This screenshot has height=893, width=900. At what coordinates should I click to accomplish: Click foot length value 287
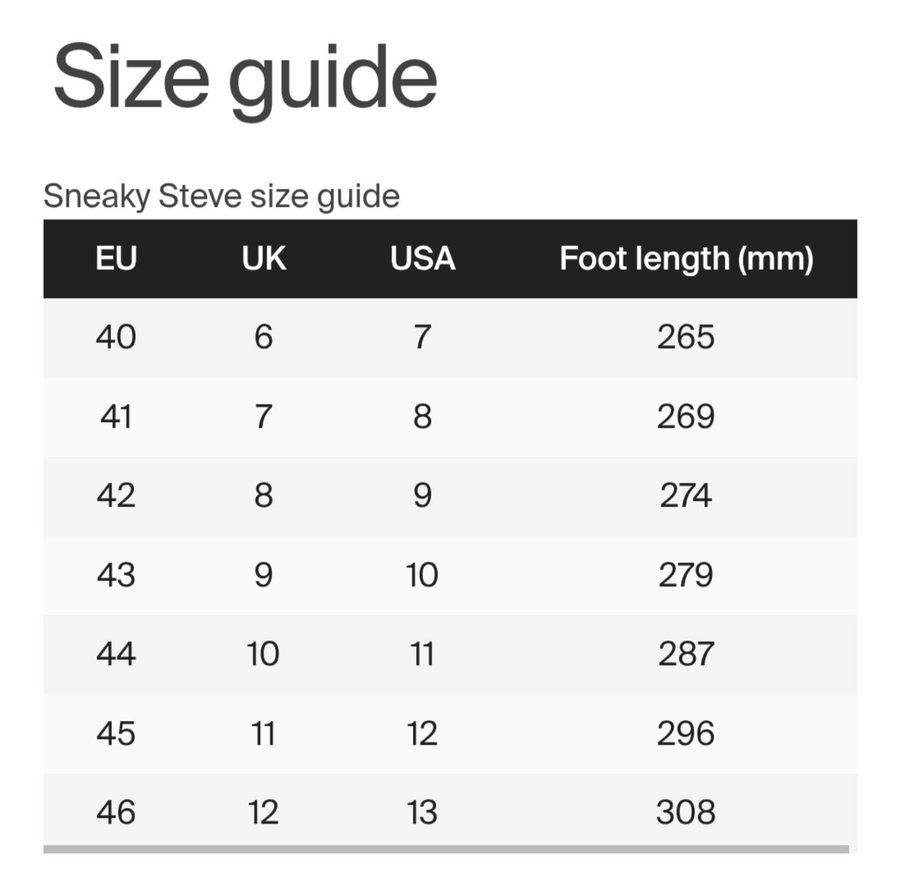(686, 654)
